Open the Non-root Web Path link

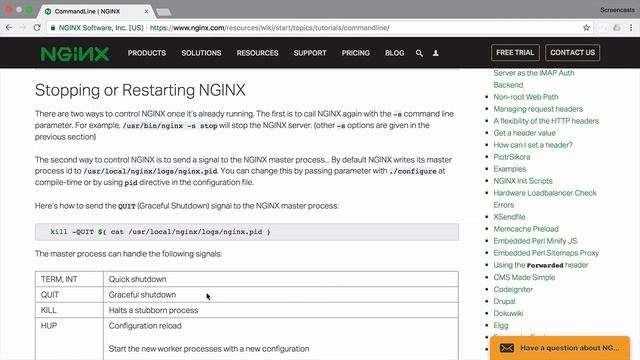(526, 97)
